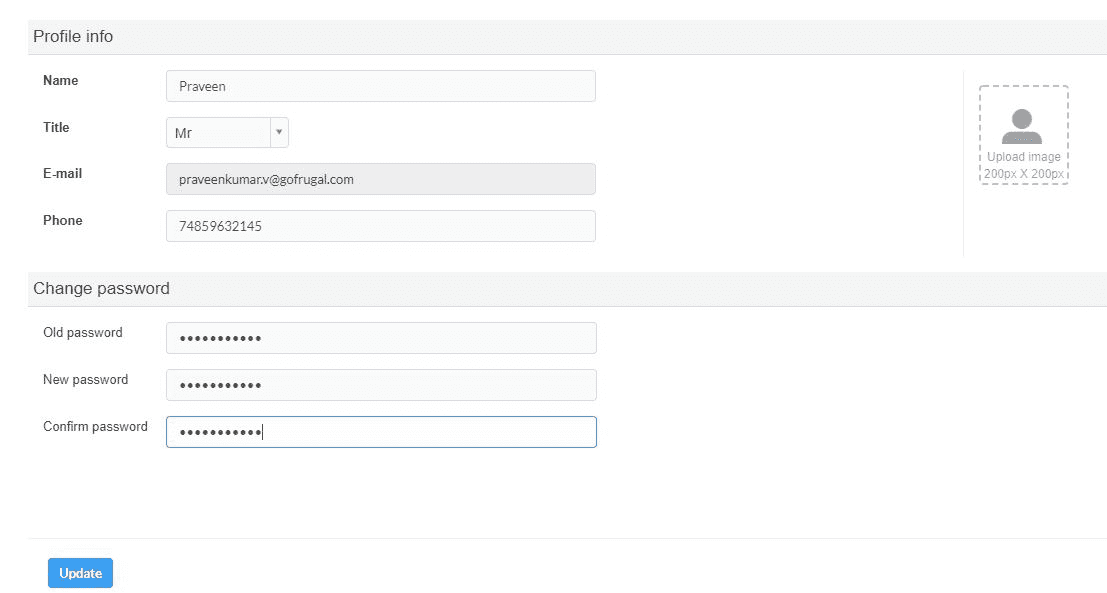
Task: Expand the Title dropdown arrow
Action: pos(279,133)
